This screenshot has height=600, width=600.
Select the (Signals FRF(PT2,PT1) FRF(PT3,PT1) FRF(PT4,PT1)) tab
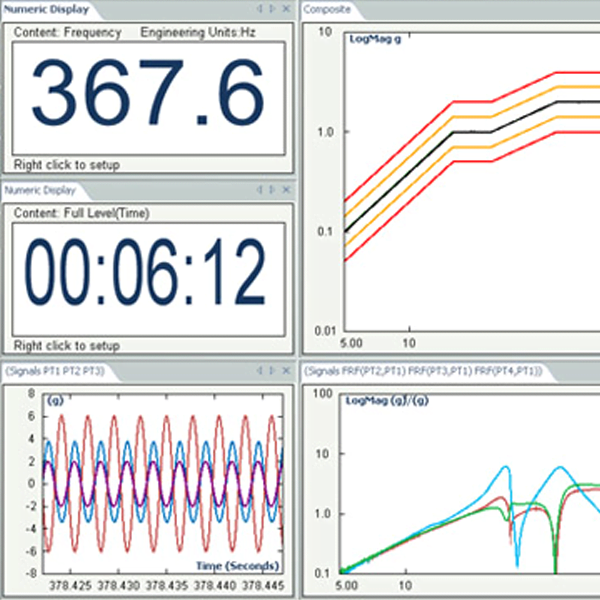tap(423, 371)
